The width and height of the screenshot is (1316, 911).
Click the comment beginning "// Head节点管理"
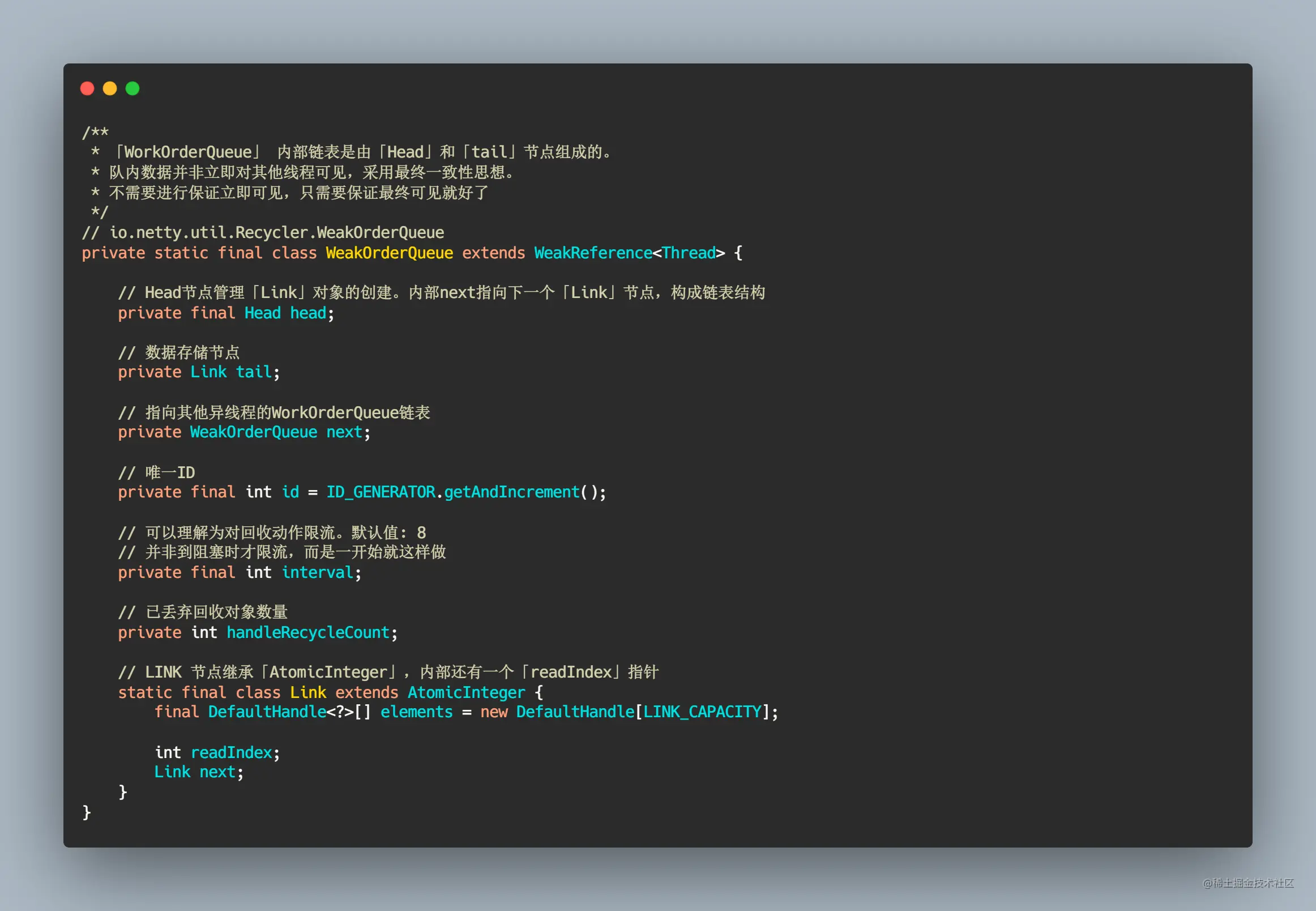[442, 292]
